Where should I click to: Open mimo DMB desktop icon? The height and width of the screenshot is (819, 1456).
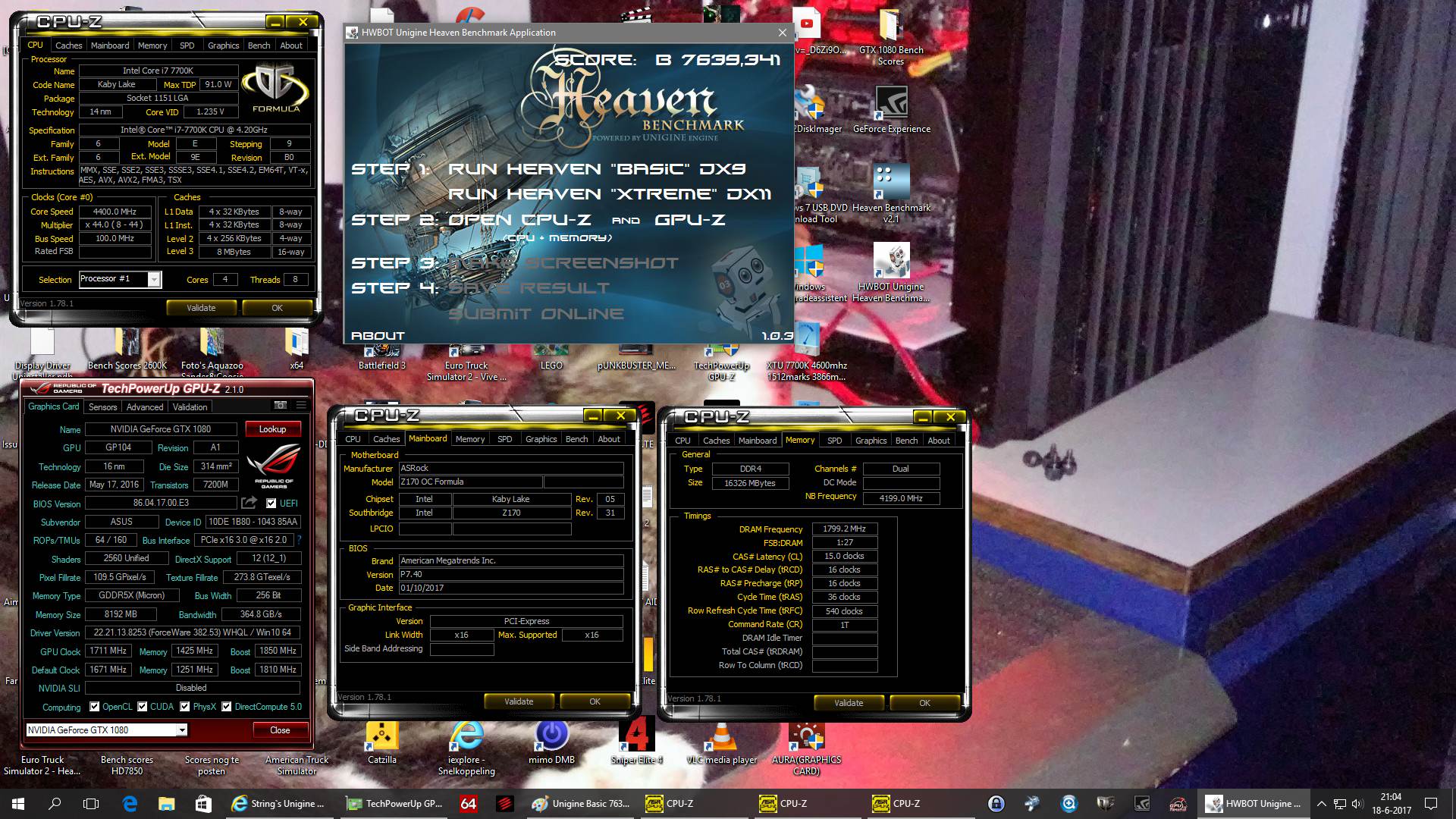click(551, 743)
